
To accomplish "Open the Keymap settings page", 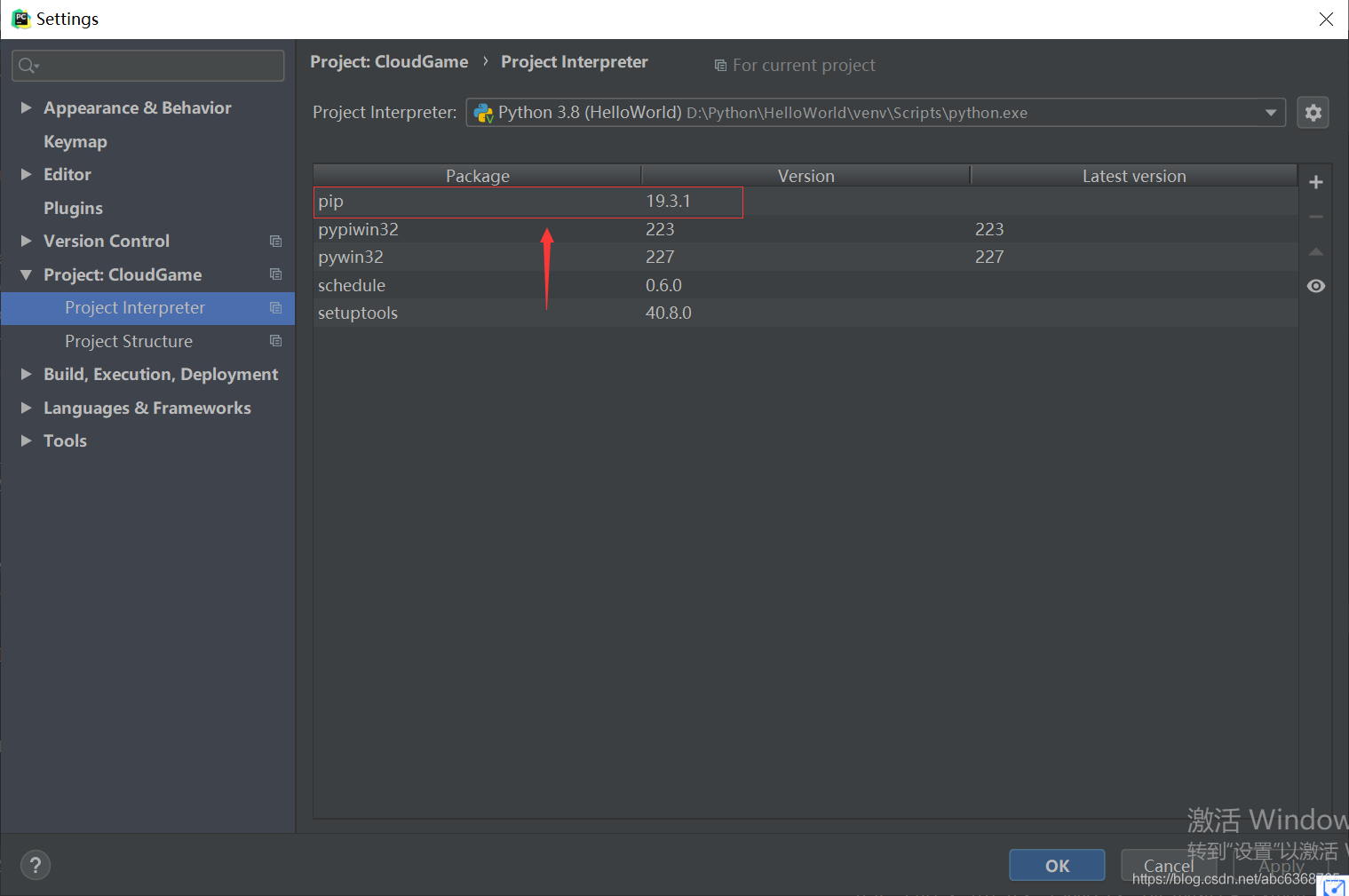I will [x=75, y=141].
